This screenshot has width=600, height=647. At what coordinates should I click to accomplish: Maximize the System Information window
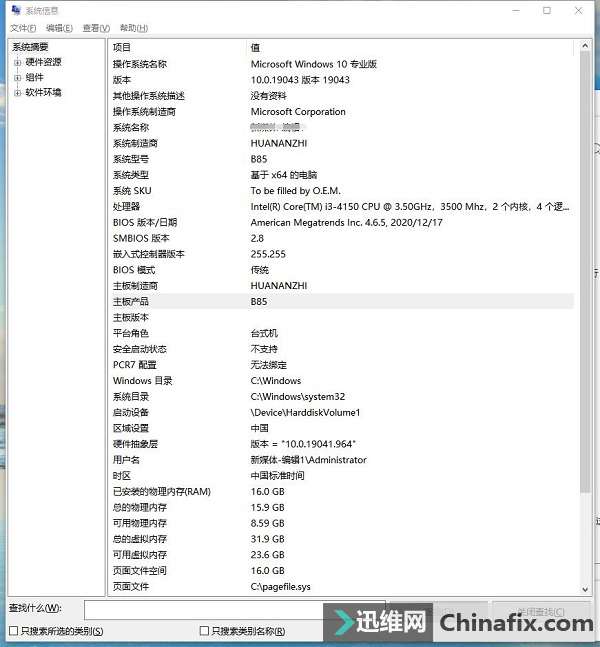(x=547, y=11)
